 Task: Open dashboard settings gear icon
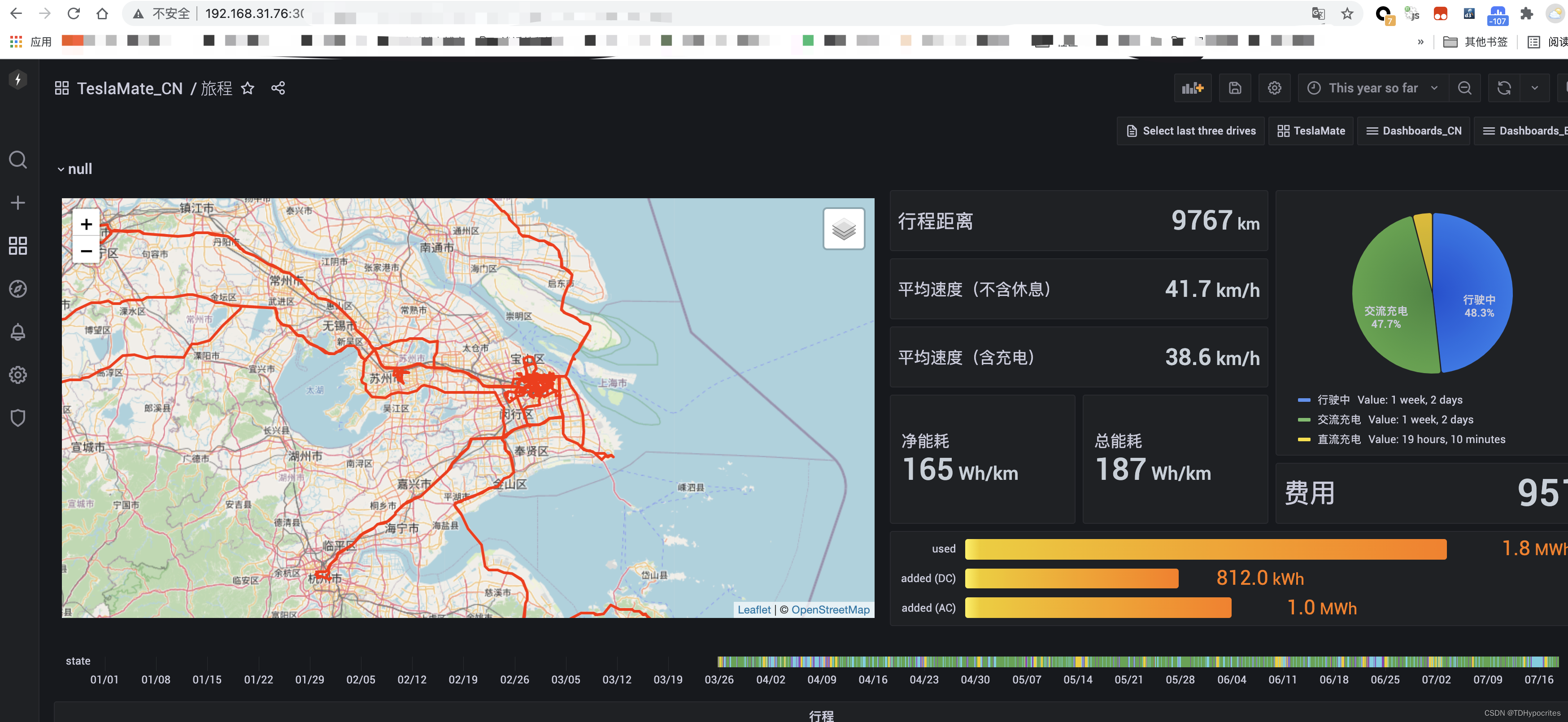(1274, 88)
